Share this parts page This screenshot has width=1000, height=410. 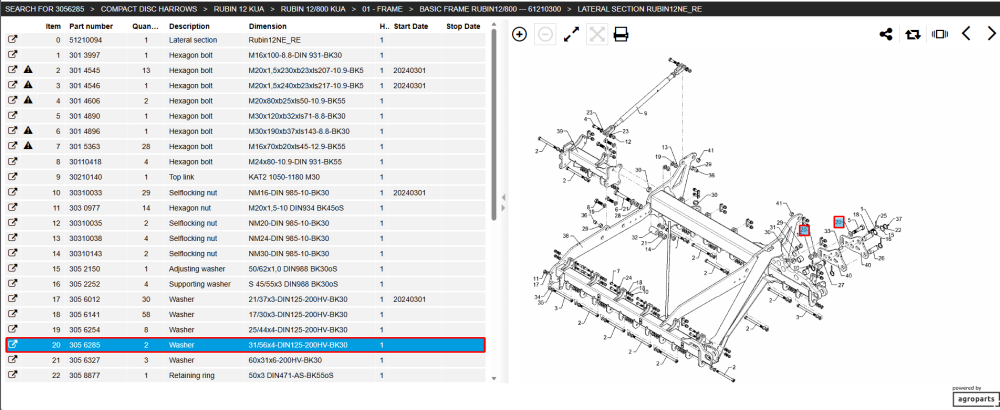[886, 34]
